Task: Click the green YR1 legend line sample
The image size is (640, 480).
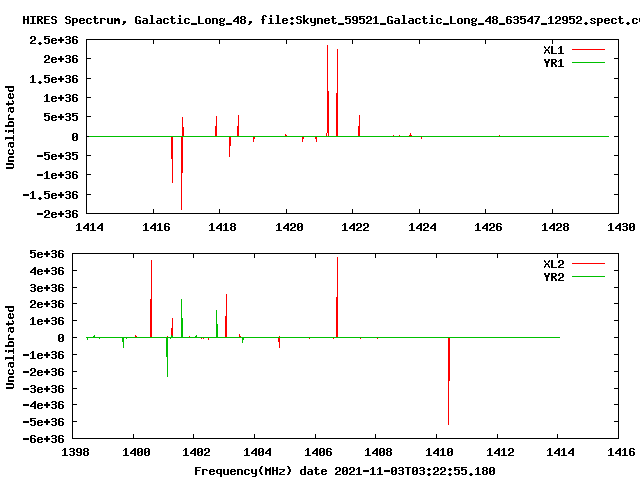Action: [588, 62]
